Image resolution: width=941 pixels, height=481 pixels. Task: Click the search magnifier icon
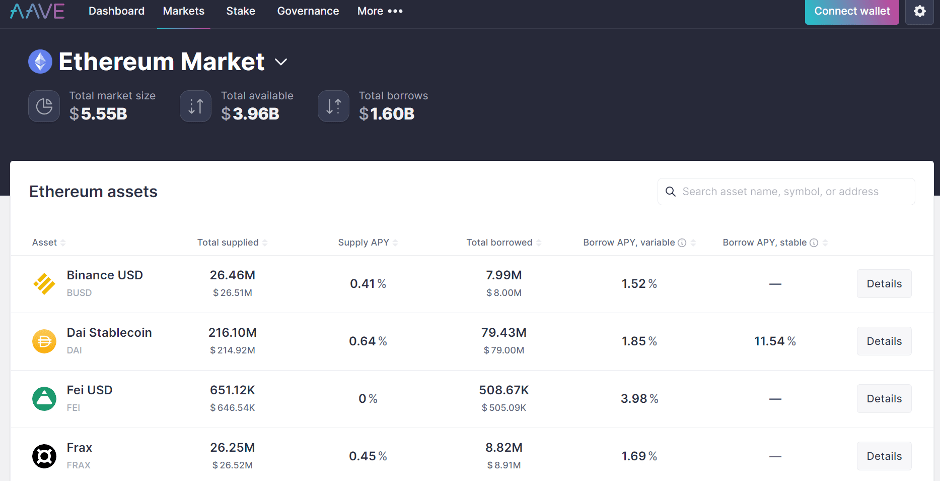(x=670, y=192)
